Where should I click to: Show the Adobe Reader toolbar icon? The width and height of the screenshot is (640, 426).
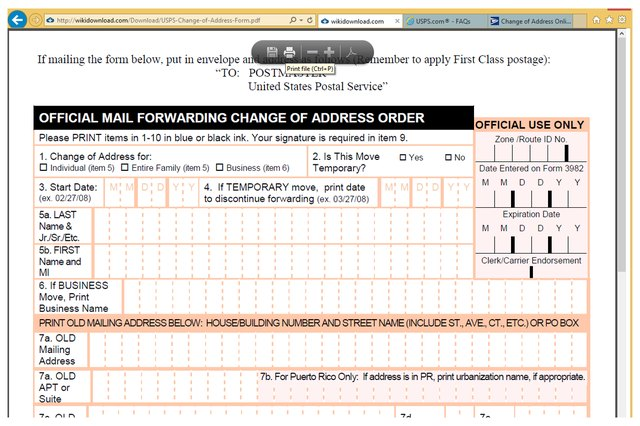tap(352, 52)
